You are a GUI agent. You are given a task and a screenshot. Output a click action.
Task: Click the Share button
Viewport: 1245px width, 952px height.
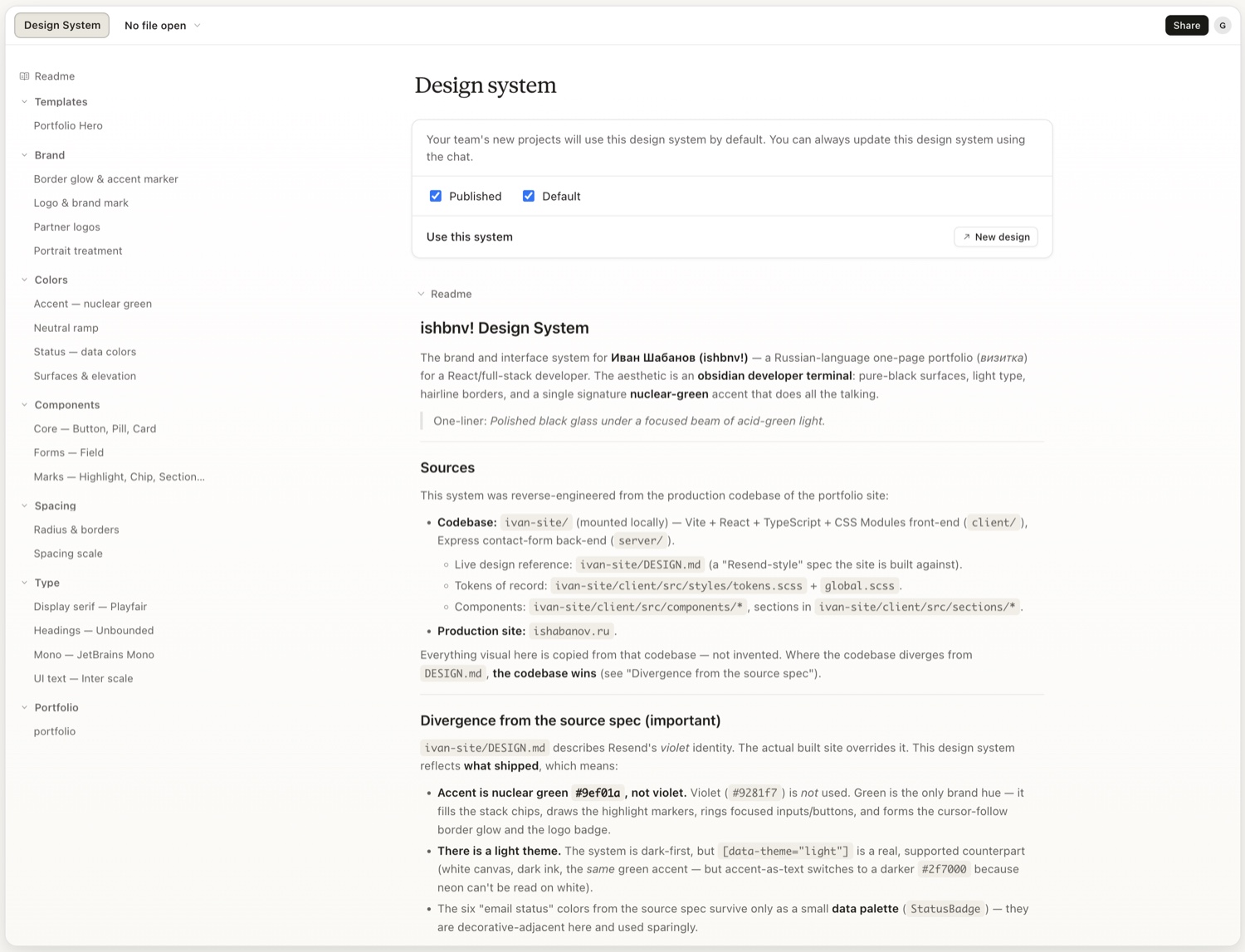click(1187, 26)
